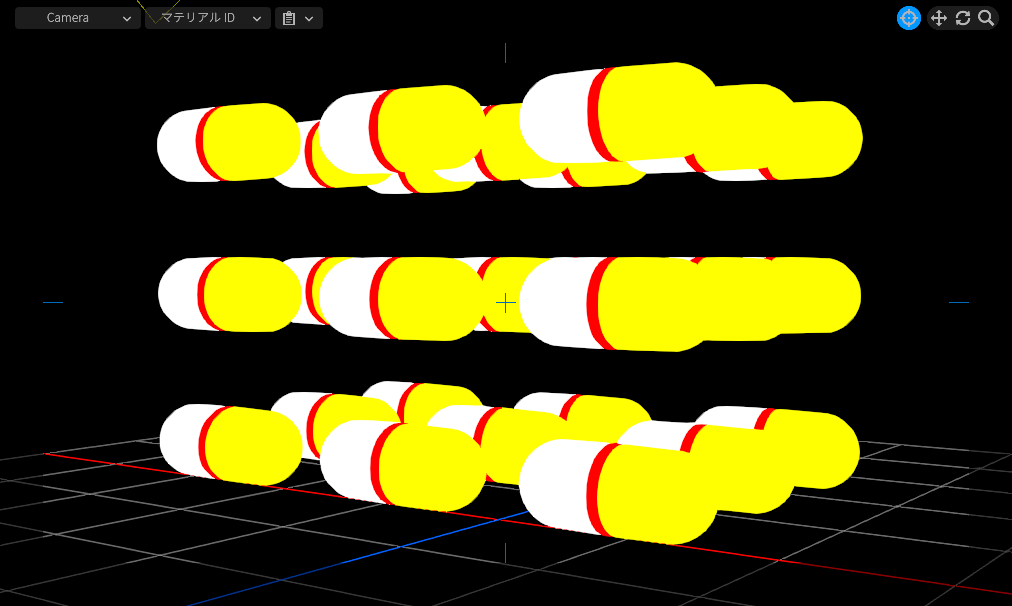Click the clipboard overlay icon
Image resolution: width=1012 pixels, height=606 pixels.
coord(289,18)
